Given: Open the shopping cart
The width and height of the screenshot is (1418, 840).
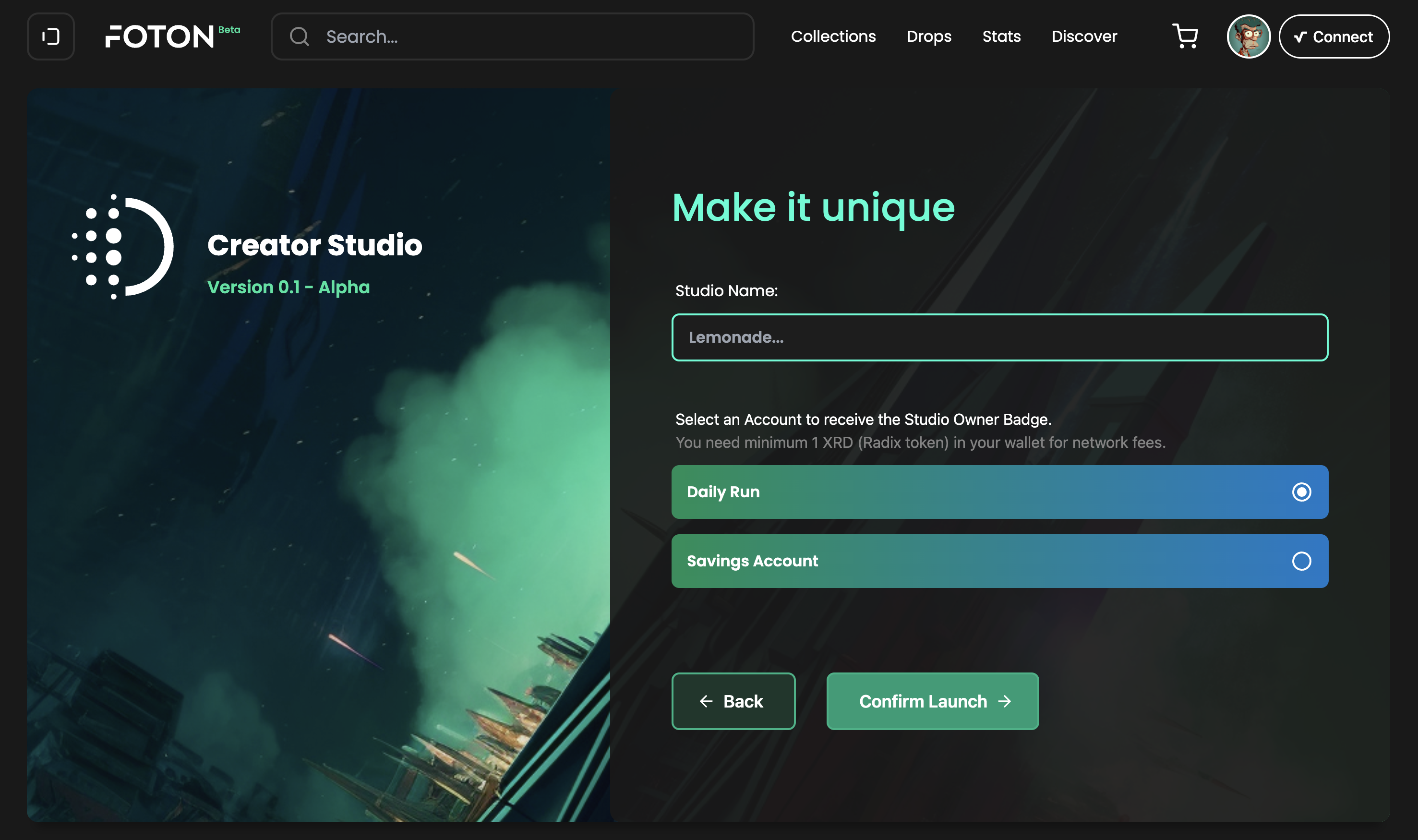Looking at the screenshot, I should [1185, 36].
